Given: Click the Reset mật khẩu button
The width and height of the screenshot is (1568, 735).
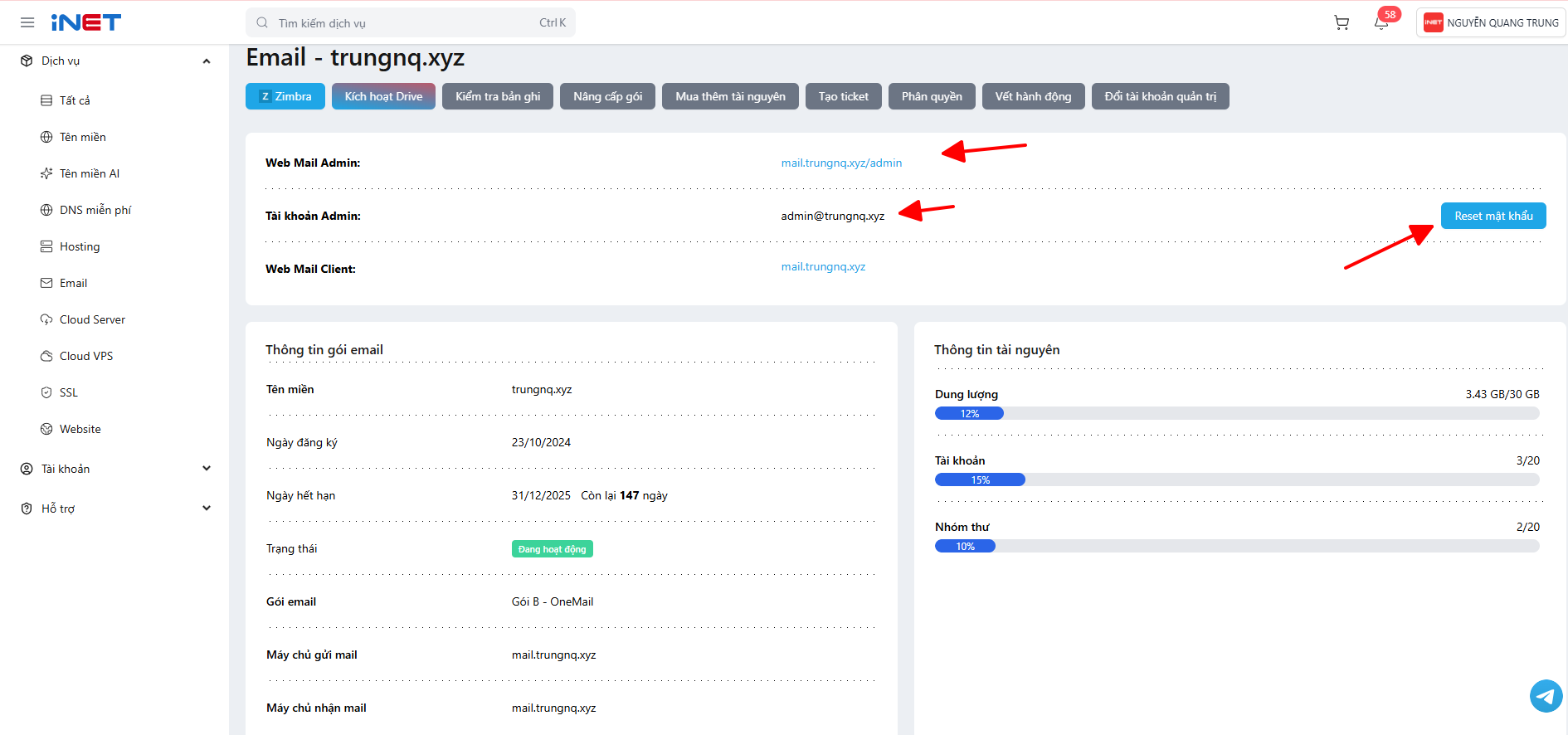Looking at the screenshot, I should click(x=1493, y=216).
